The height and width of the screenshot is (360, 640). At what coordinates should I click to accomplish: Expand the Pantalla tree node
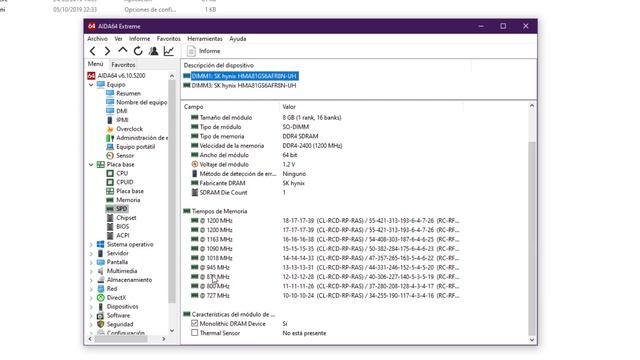pos(91,262)
